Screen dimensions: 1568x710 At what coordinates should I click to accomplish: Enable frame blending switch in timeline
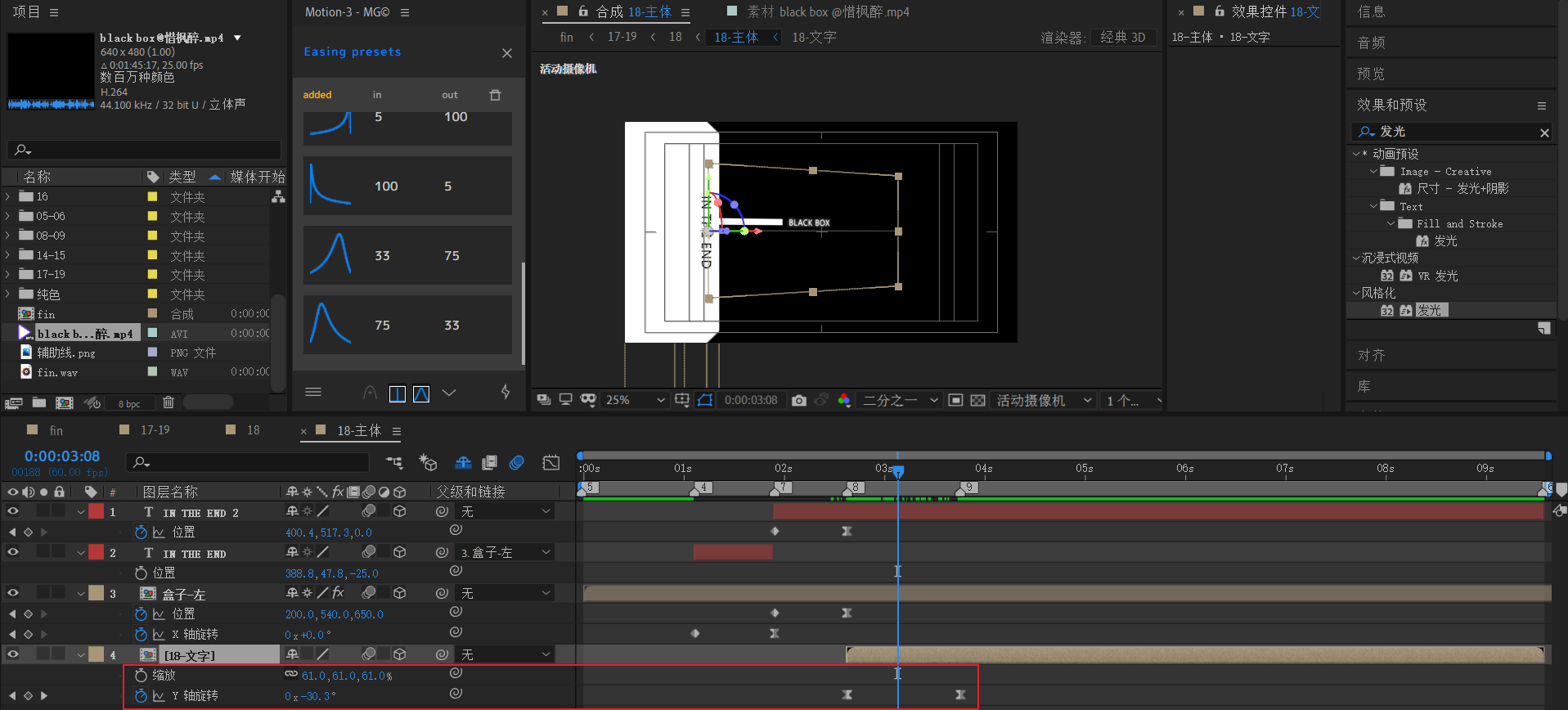(490, 463)
